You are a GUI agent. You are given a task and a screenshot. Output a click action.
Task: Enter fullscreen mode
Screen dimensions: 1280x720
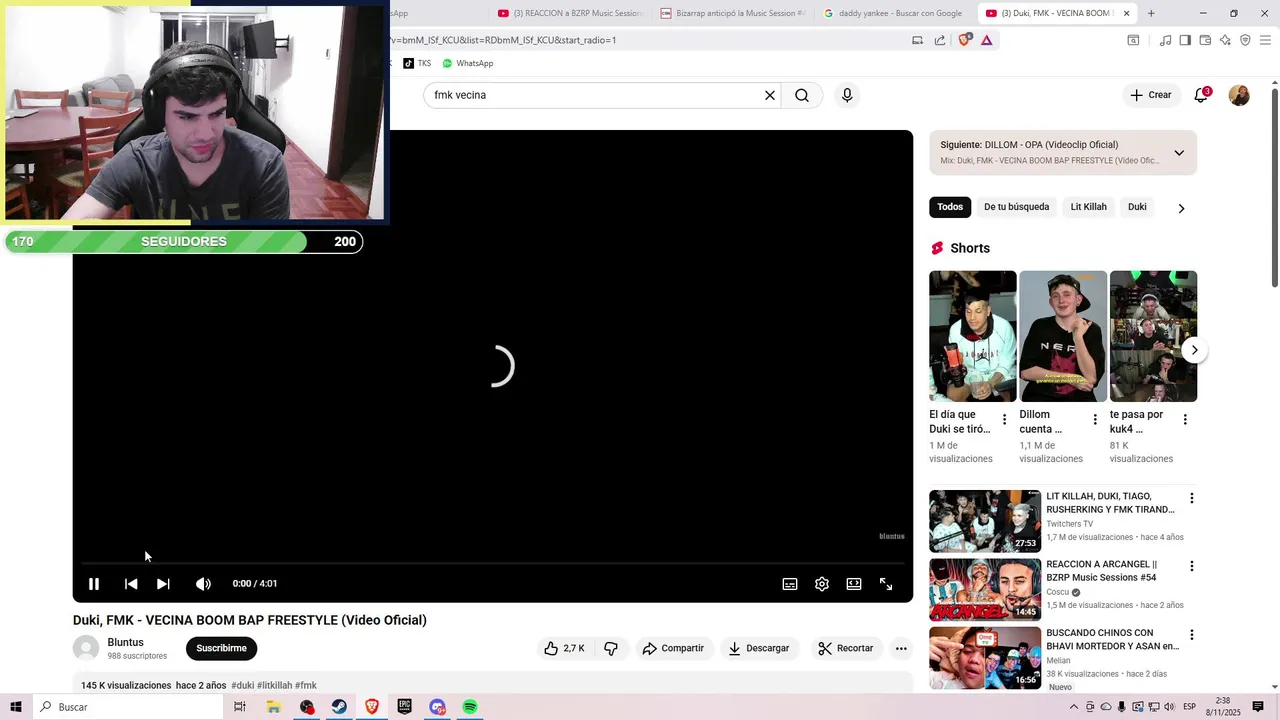886,584
